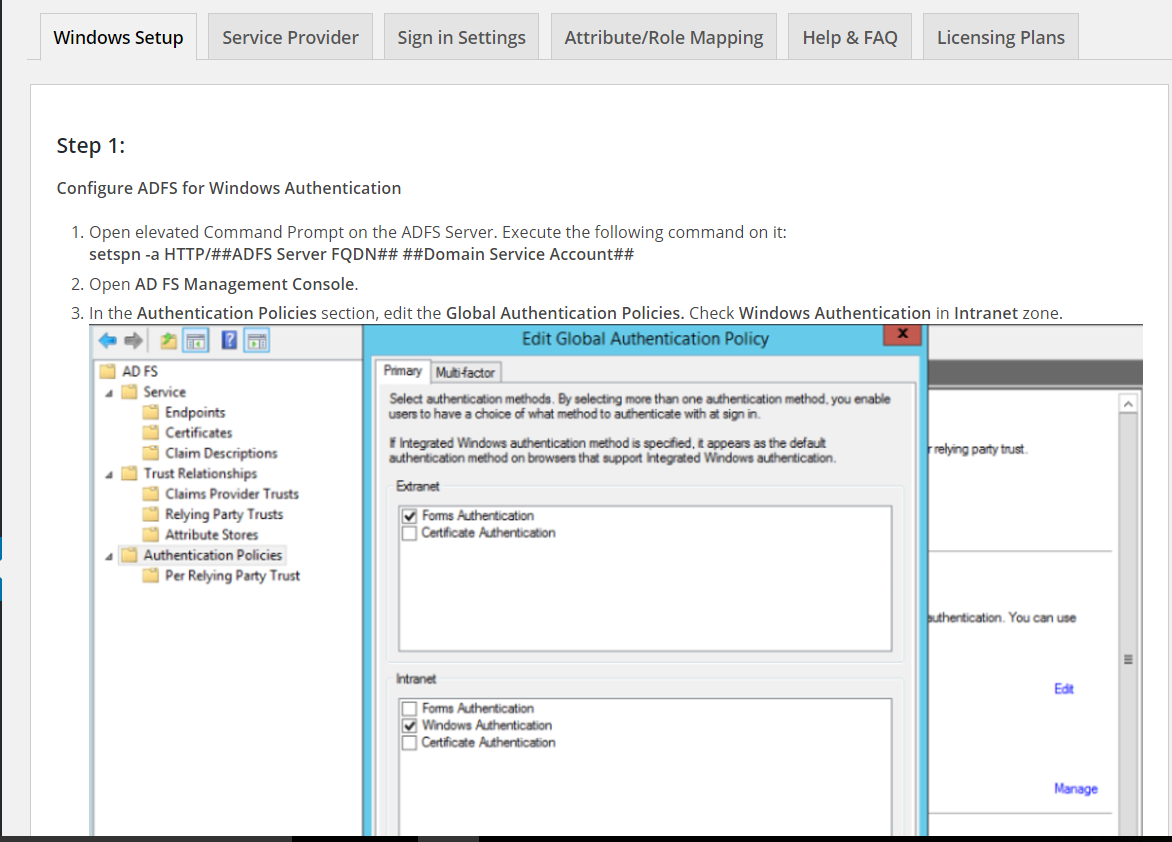Click the Up One Level folder icon
Viewport: 1172px width, 842px height.
(169, 341)
